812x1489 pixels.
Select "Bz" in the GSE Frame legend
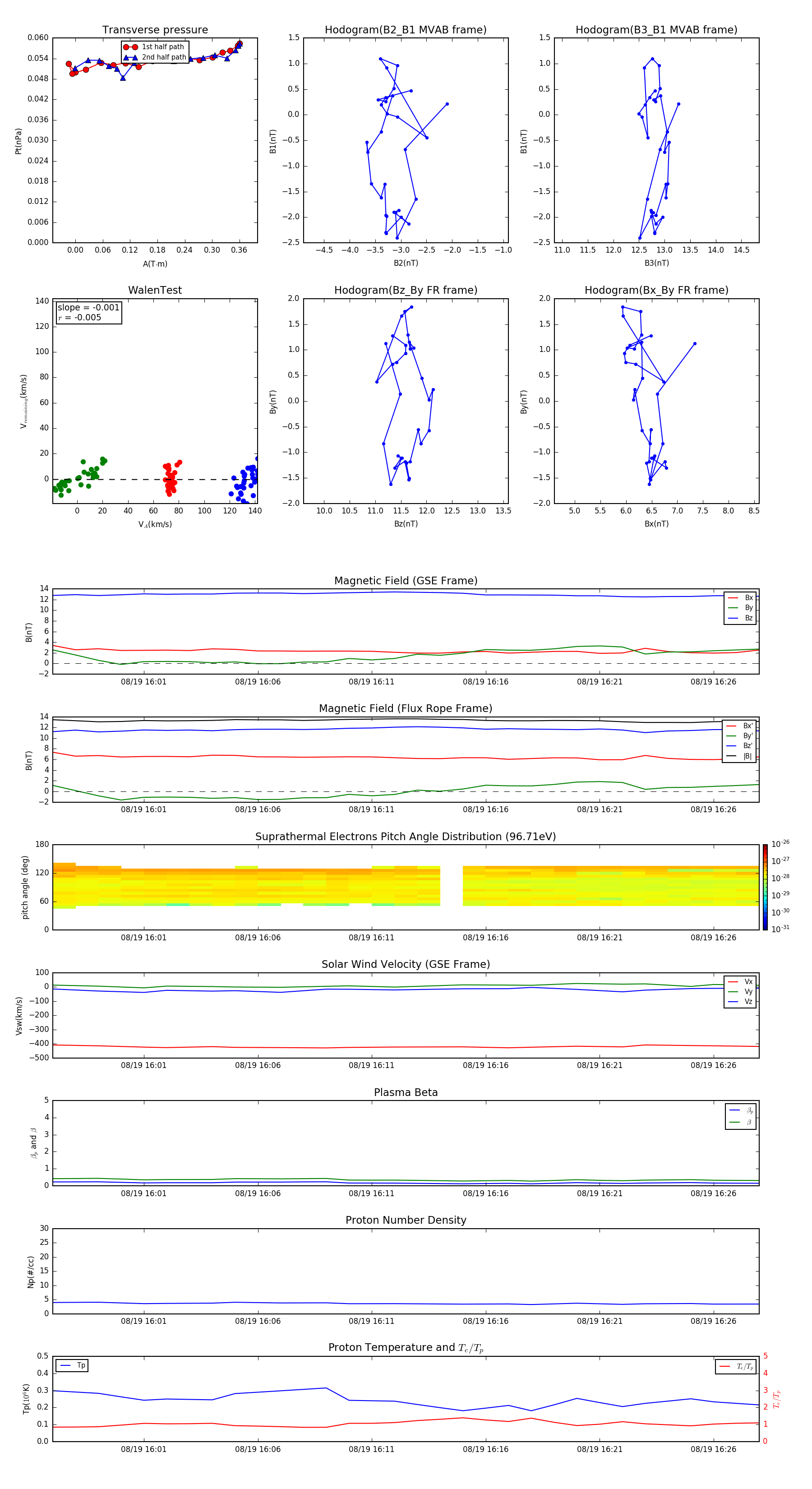coord(740,618)
